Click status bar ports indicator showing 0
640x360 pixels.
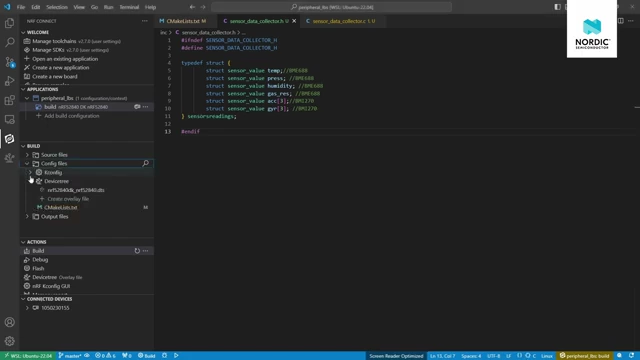[127, 356]
